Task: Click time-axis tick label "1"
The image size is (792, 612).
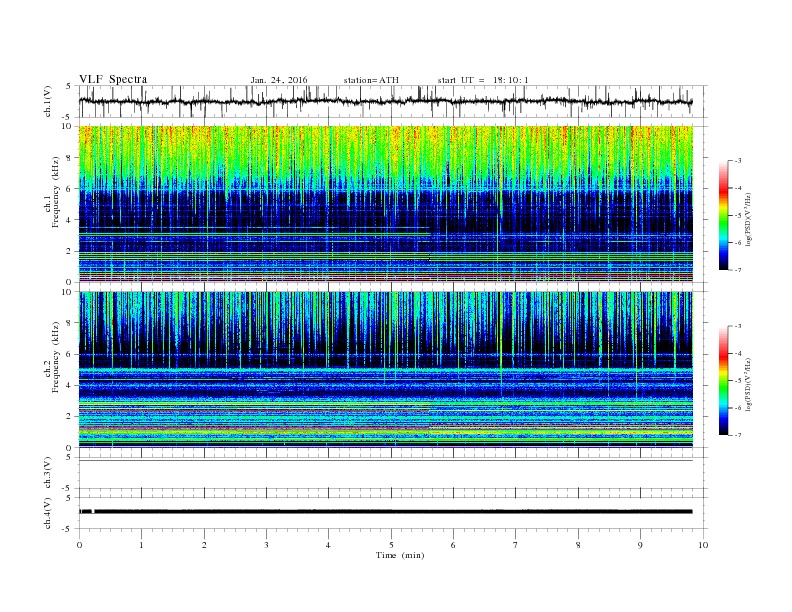Action: (142, 545)
